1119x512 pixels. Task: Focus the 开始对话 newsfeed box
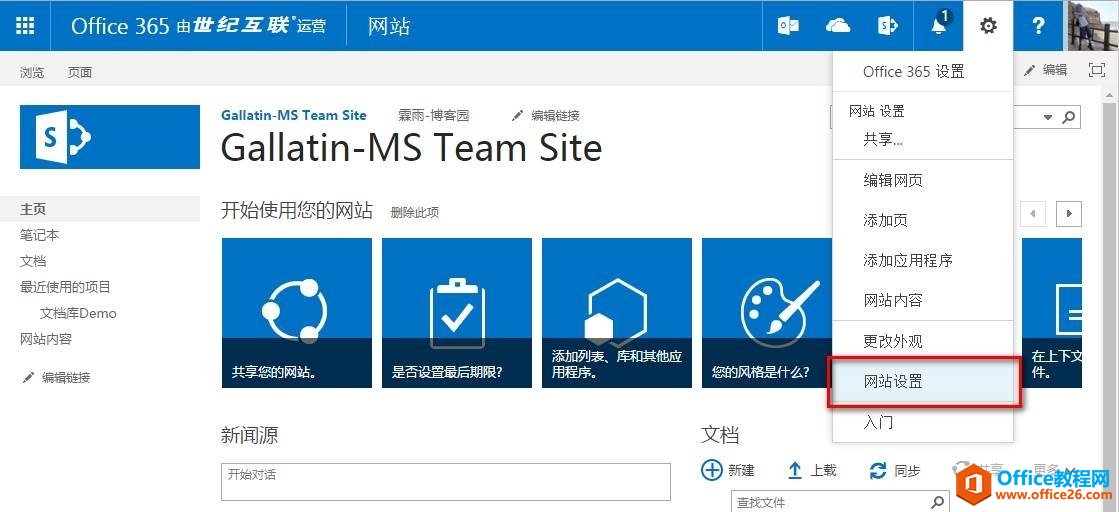point(446,481)
